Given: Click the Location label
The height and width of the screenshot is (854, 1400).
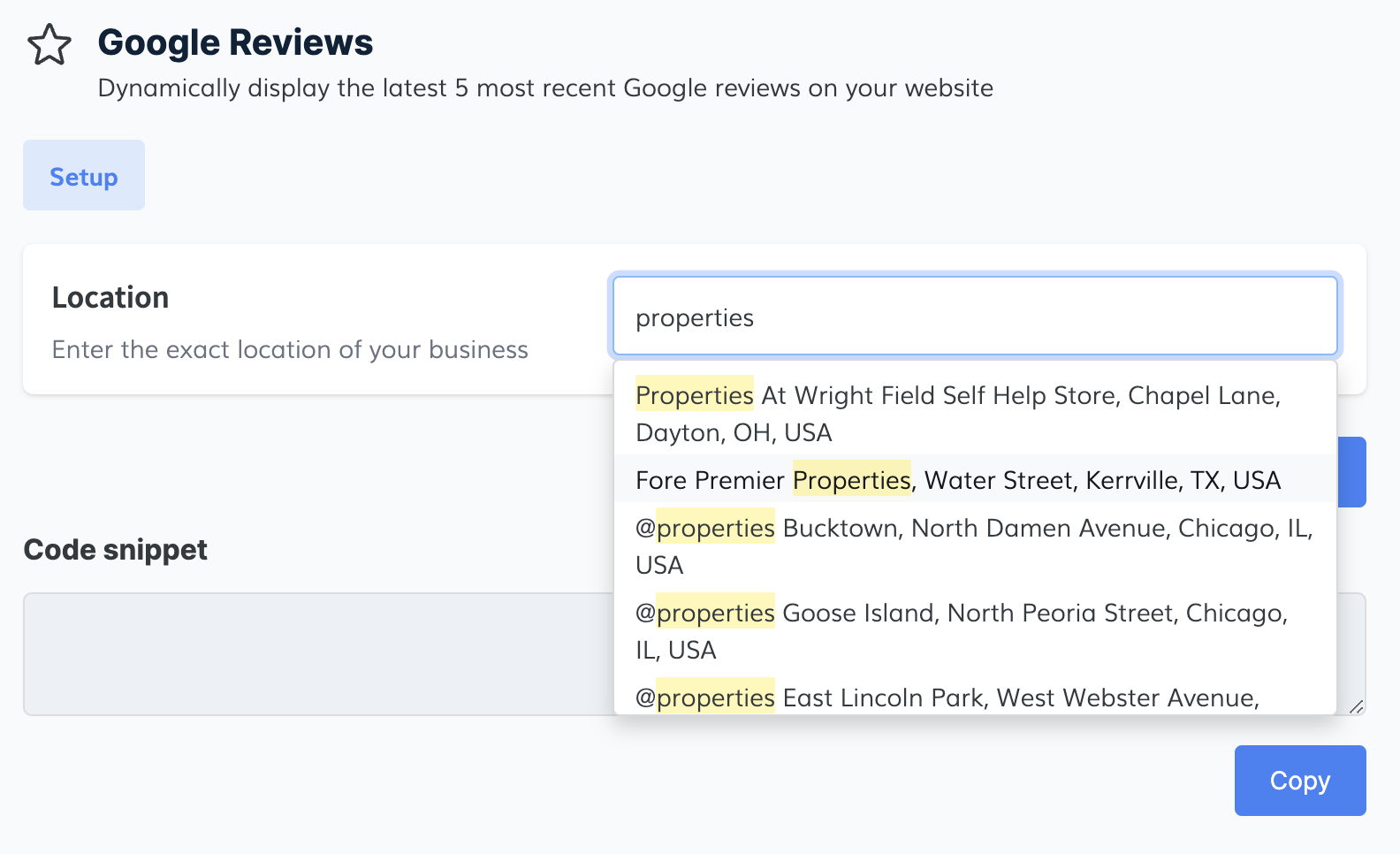Looking at the screenshot, I should coord(110,297).
